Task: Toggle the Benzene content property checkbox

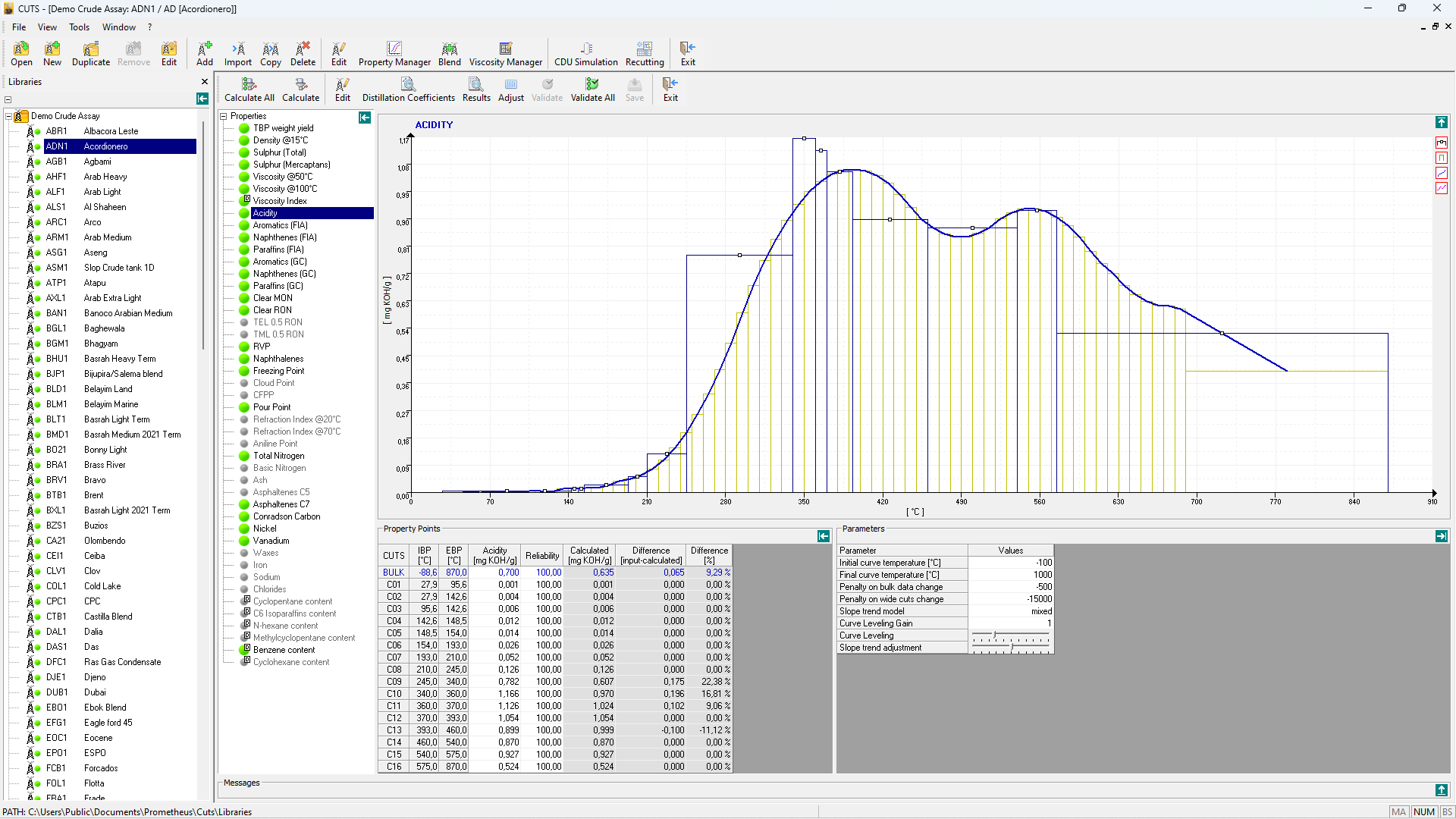Action: [246, 649]
